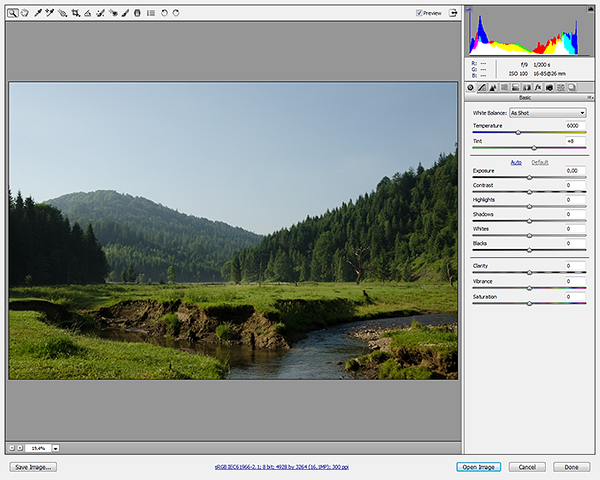The width and height of the screenshot is (600, 480).
Task: Open the White Balance dropdown
Action: point(548,113)
